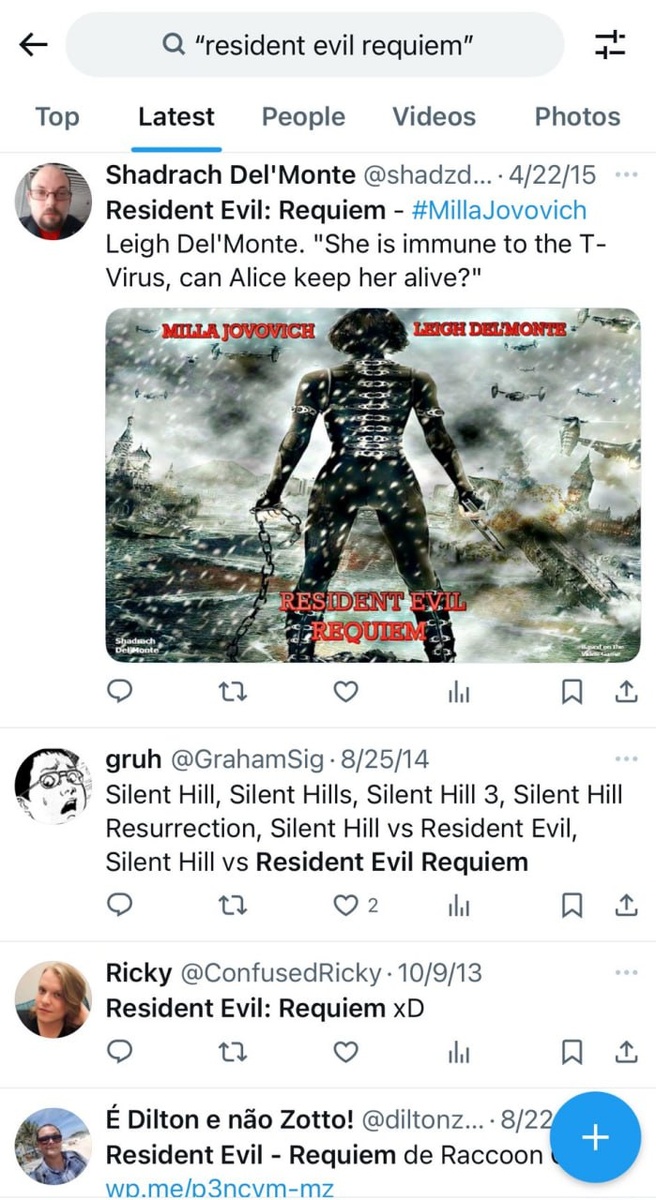The height and width of the screenshot is (1200, 656).
Task: Open more options on Ricky's tweet
Action: [627, 973]
